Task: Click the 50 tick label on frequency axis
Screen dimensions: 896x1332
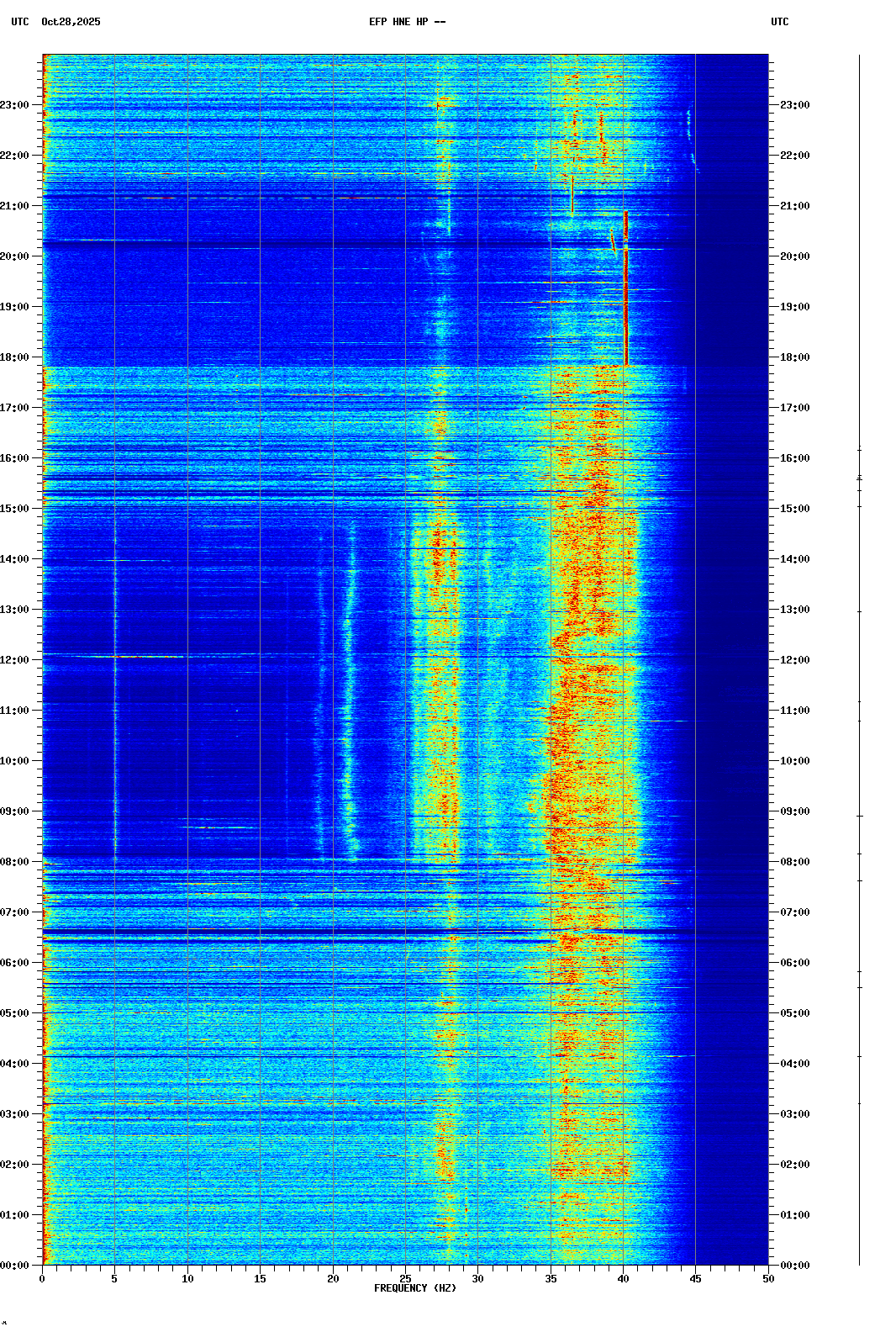Action: (x=768, y=1279)
